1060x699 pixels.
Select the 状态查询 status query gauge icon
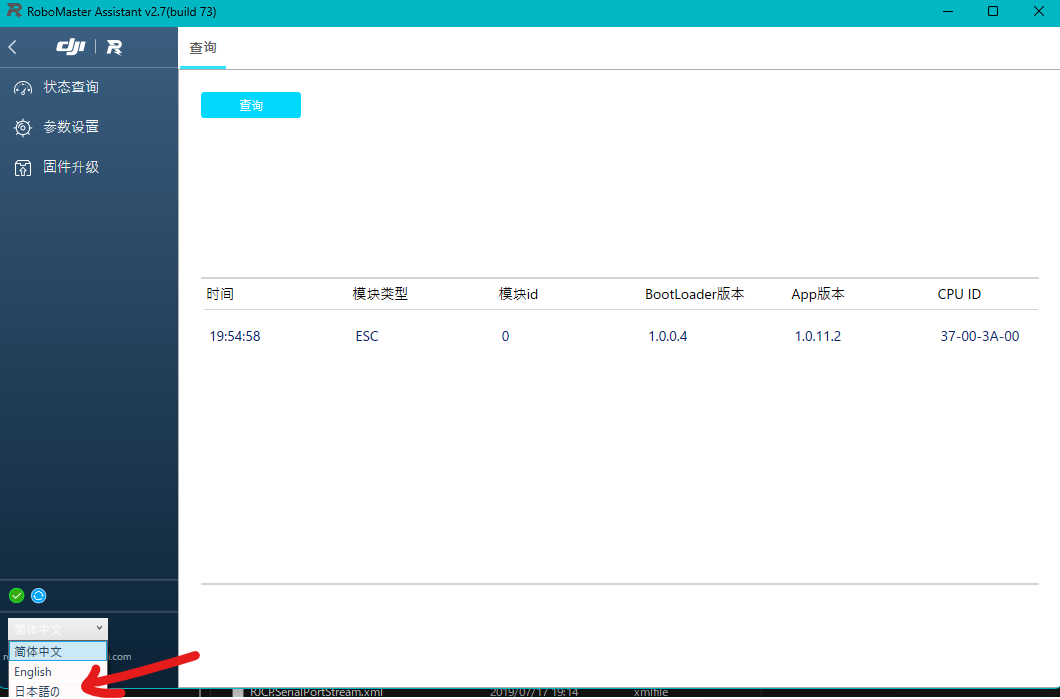(22, 86)
